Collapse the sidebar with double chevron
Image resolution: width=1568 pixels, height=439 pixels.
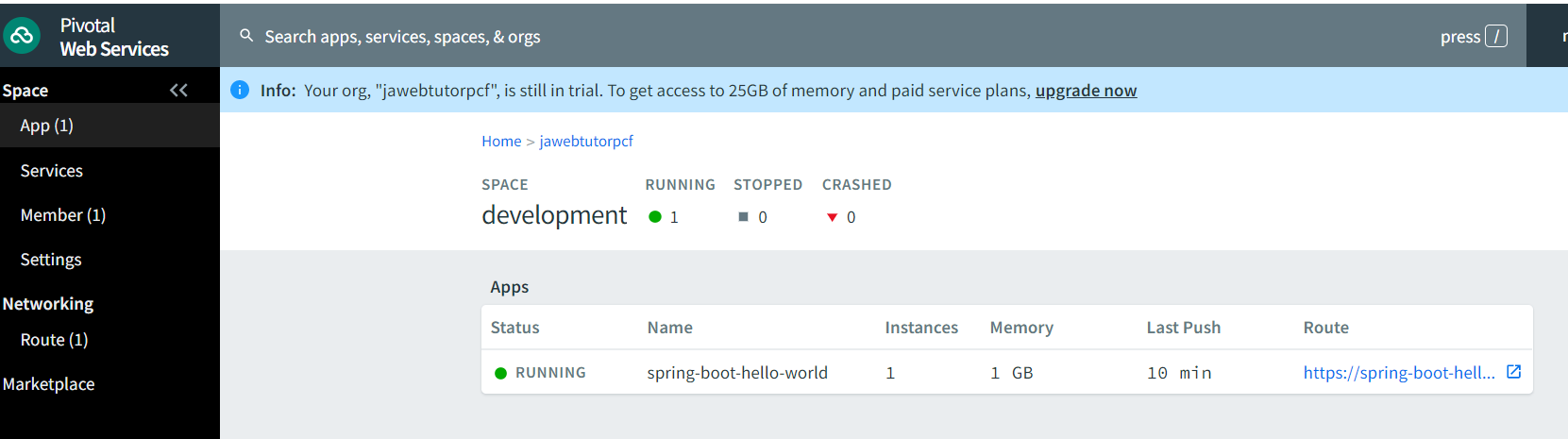[x=178, y=90]
